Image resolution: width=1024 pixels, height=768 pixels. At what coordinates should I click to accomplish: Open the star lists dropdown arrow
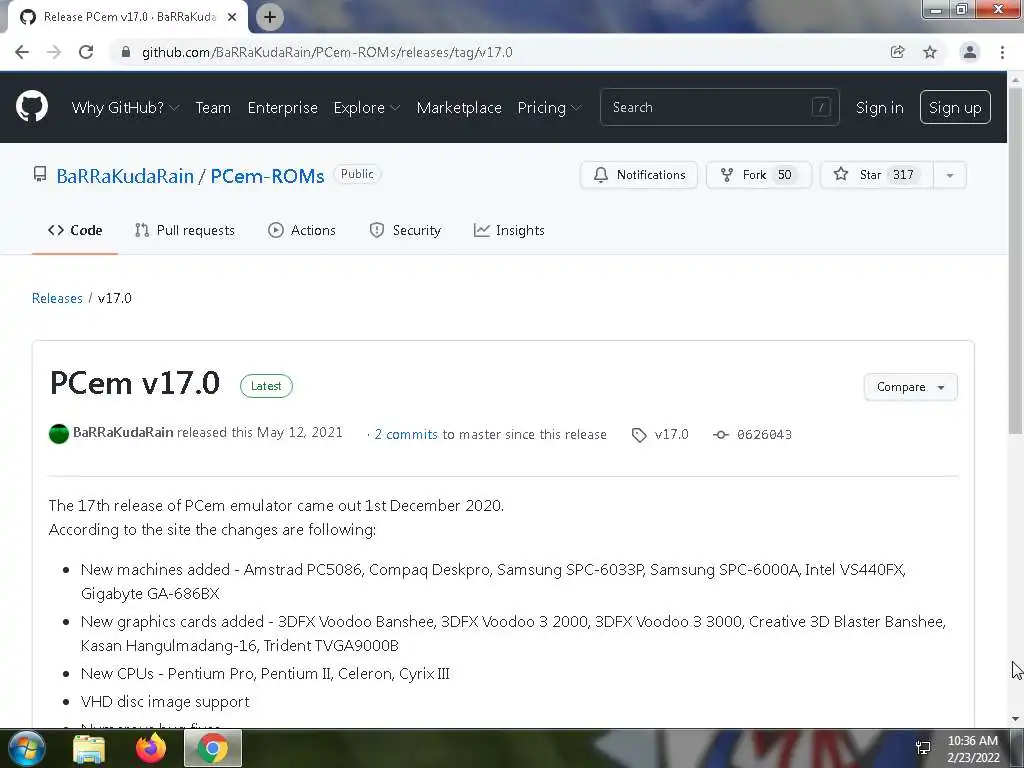coord(950,175)
